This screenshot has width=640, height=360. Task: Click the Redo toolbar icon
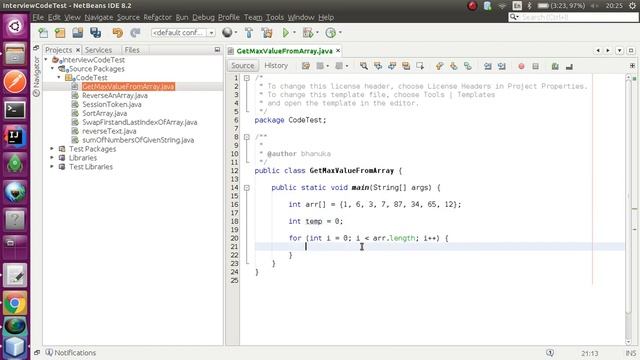(135, 33)
